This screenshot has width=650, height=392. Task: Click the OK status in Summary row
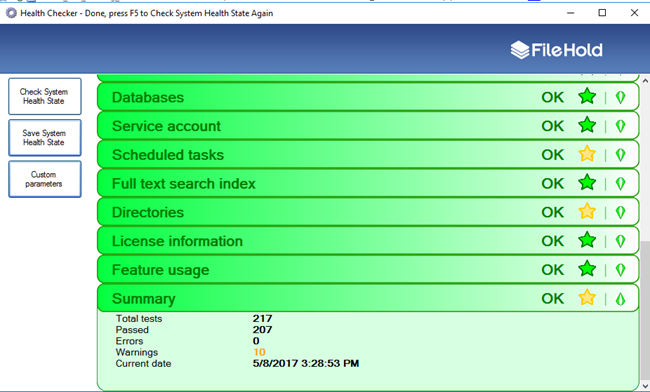point(553,298)
